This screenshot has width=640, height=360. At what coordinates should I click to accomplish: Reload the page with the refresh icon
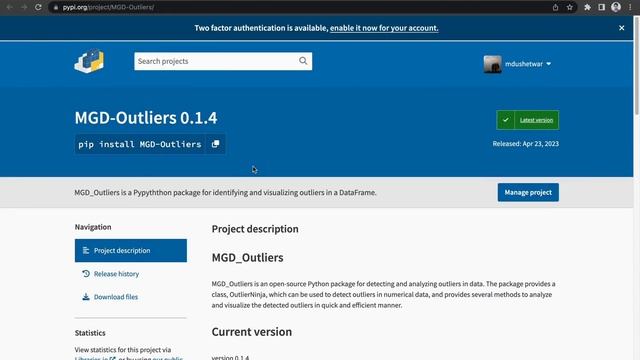point(38,7)
